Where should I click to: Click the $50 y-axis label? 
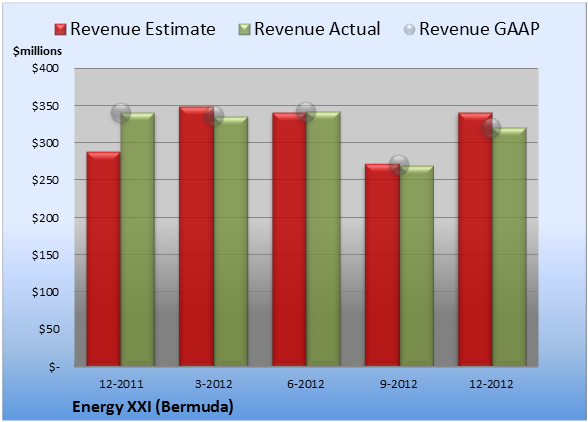click(x=49, y=329)
